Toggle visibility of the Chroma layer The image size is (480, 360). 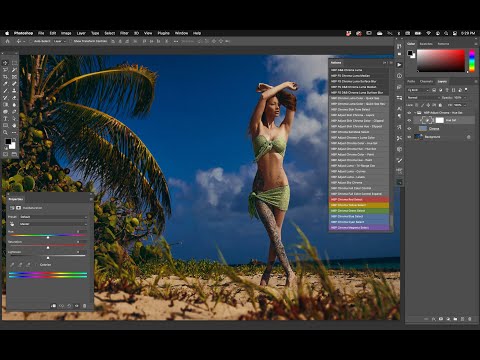409,129
